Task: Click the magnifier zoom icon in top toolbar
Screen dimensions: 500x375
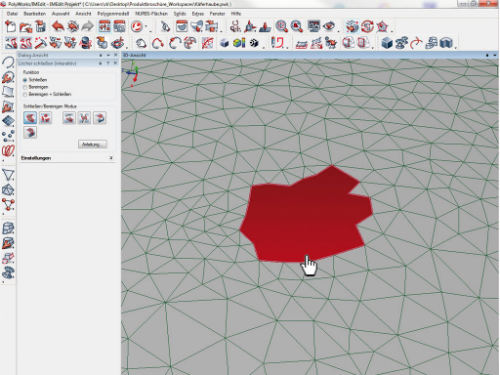Action: 281,26
